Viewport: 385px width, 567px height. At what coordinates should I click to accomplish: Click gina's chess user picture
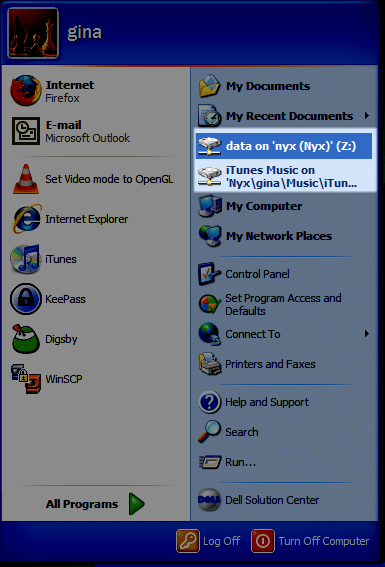pyautogui.click(x=33, y=33)
